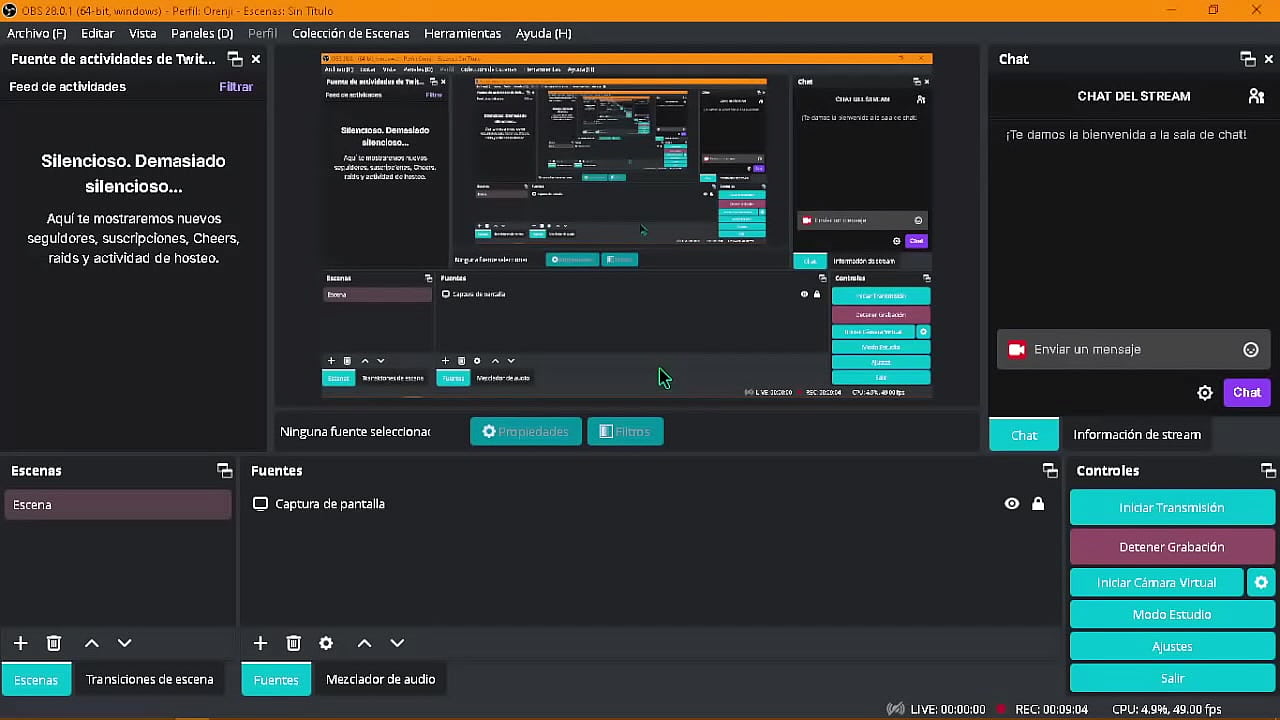Open emoji picker in chat message box
Image resolution: width=1280 pixels, height=720 pixels.
[1250, 349]
